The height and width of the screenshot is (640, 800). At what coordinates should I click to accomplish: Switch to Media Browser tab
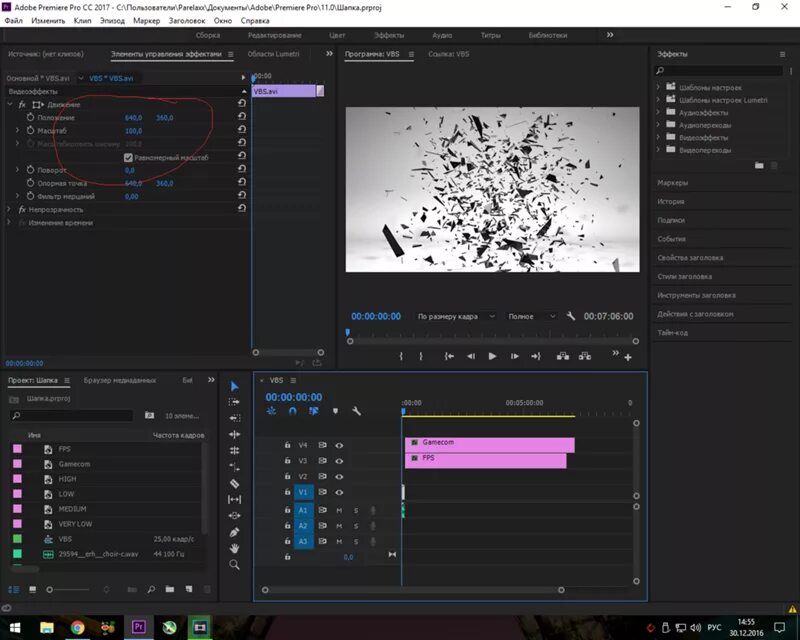coord(120,380)
